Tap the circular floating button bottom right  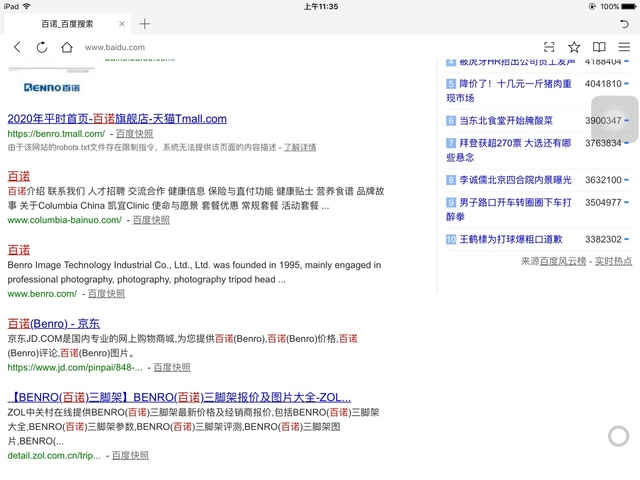point(619,435)
